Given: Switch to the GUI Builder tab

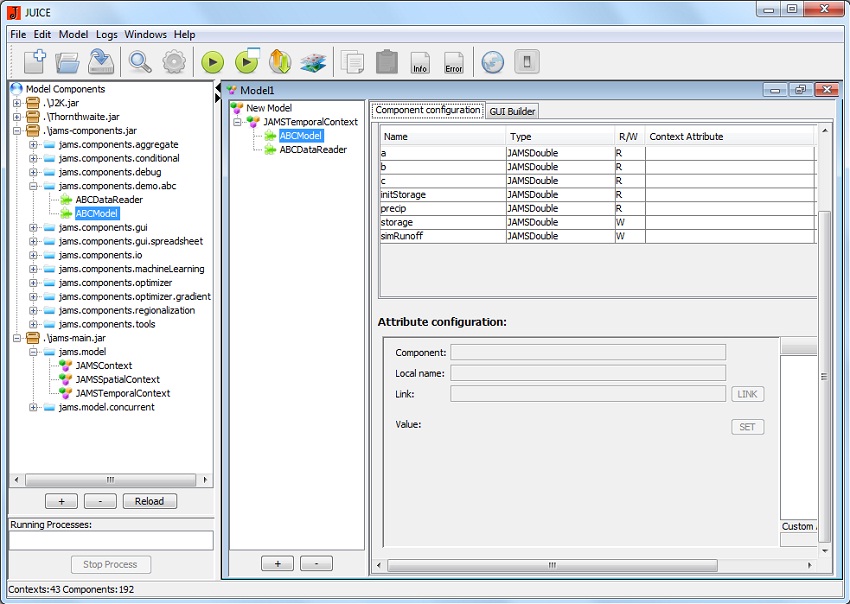Looking at the screenshot, I should tap(512, 111).
